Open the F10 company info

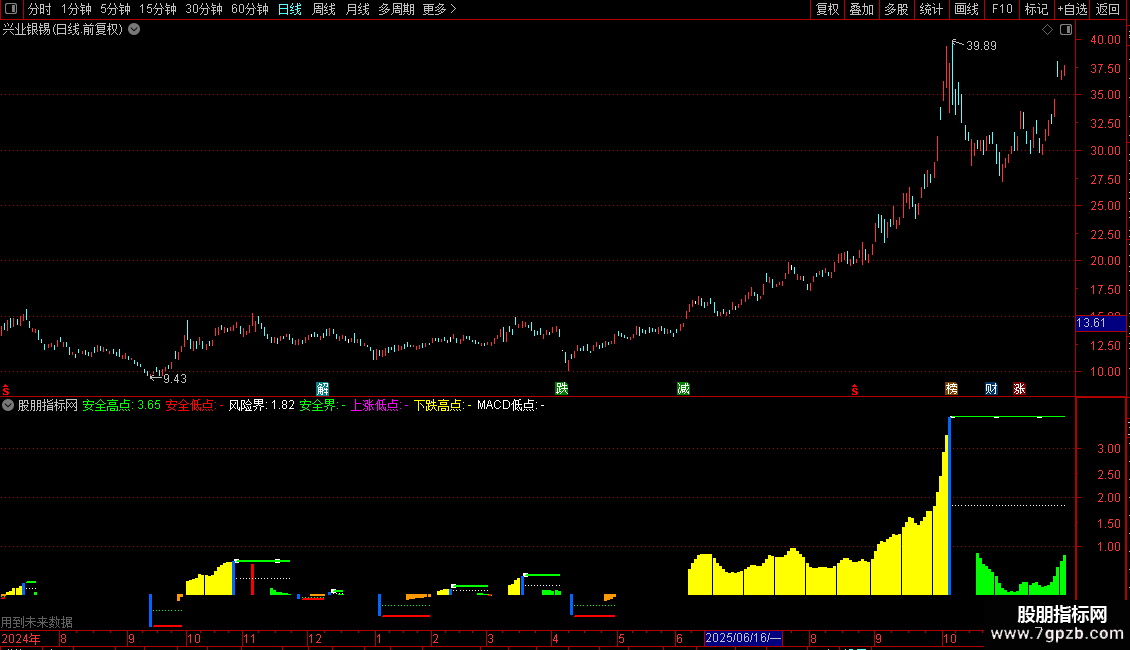1002,9
